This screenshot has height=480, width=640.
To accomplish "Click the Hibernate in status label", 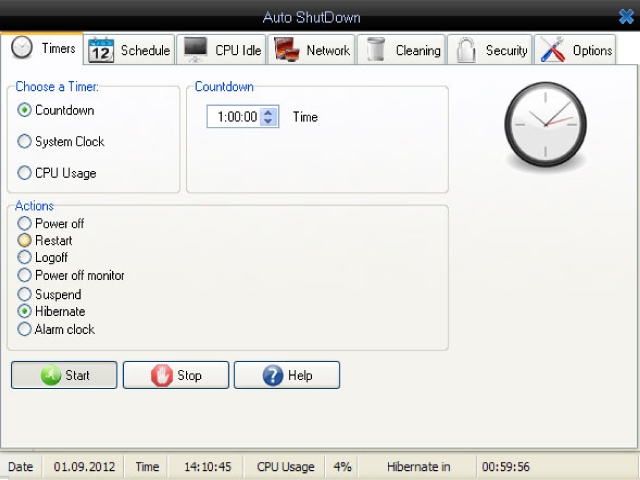I will coord(418,467).
